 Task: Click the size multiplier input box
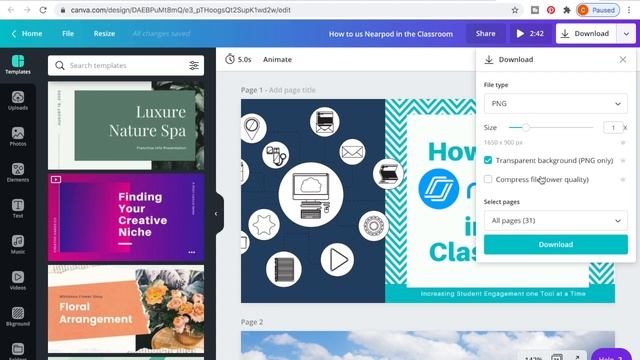click(x=613, y=128)
